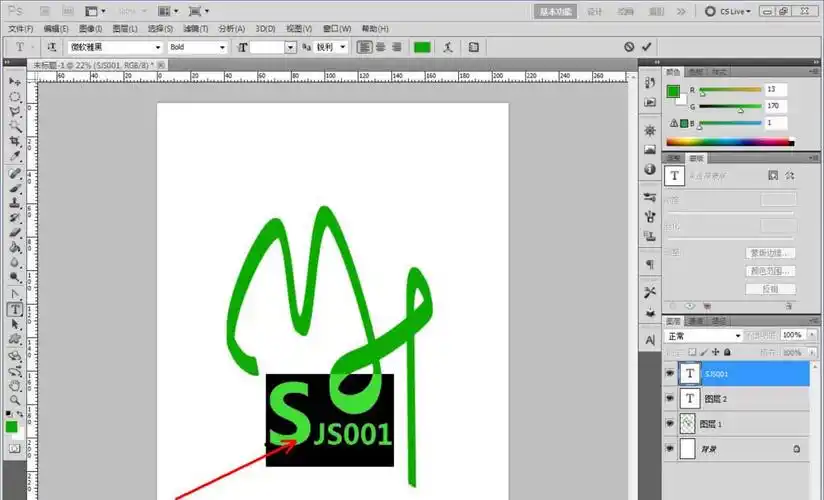This screenshot has height=500, width=824.
Task: Click the 颜色范围... button
Action: click(x=770, y=271)
